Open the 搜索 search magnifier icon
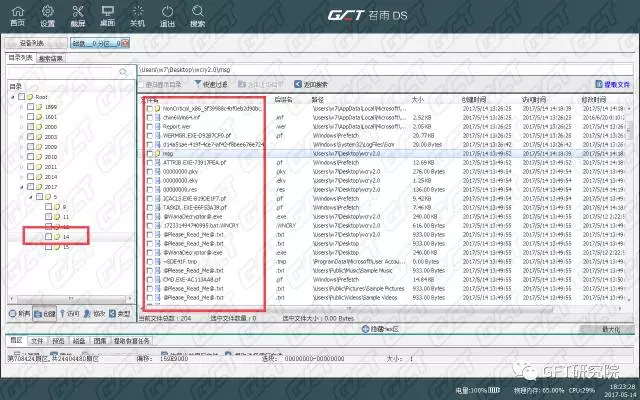The height and width of the screenshot is (400, 640). [x=197, y=12]
